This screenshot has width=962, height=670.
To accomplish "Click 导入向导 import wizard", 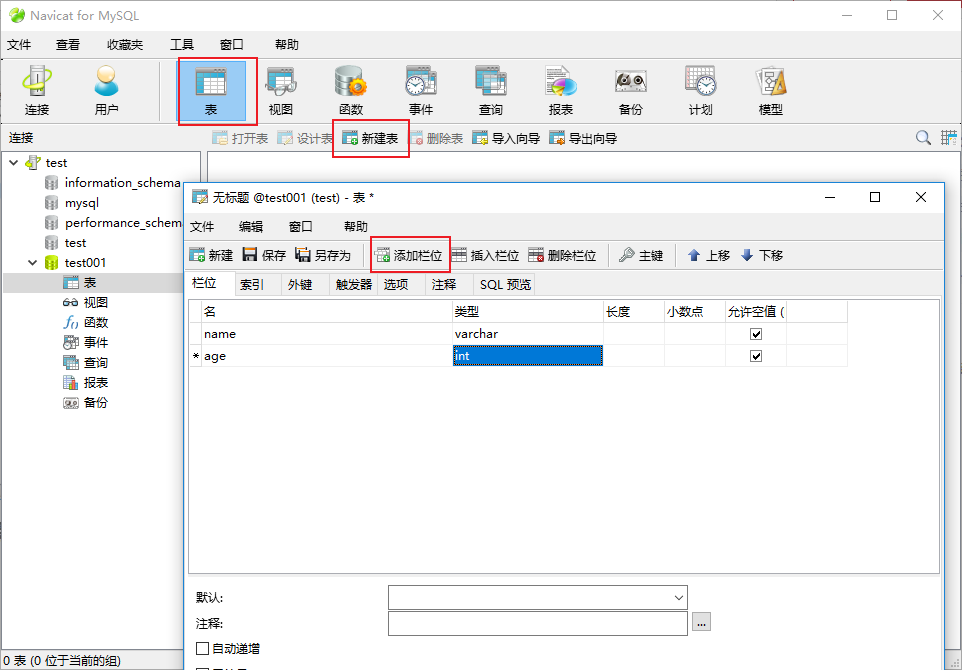I will [506, 139].
